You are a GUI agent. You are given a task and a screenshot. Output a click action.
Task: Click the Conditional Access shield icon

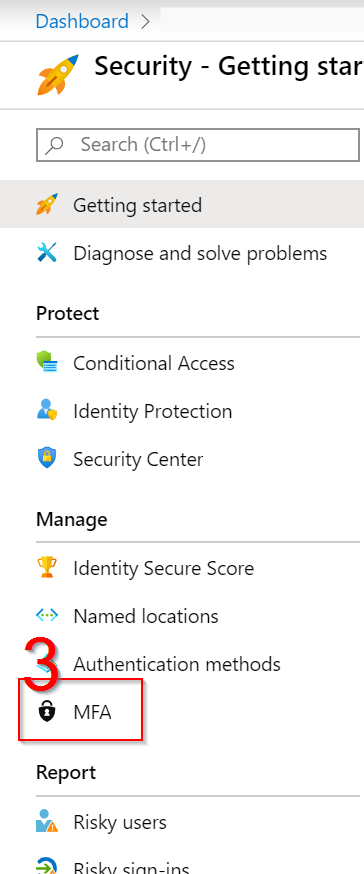[47, 363]
